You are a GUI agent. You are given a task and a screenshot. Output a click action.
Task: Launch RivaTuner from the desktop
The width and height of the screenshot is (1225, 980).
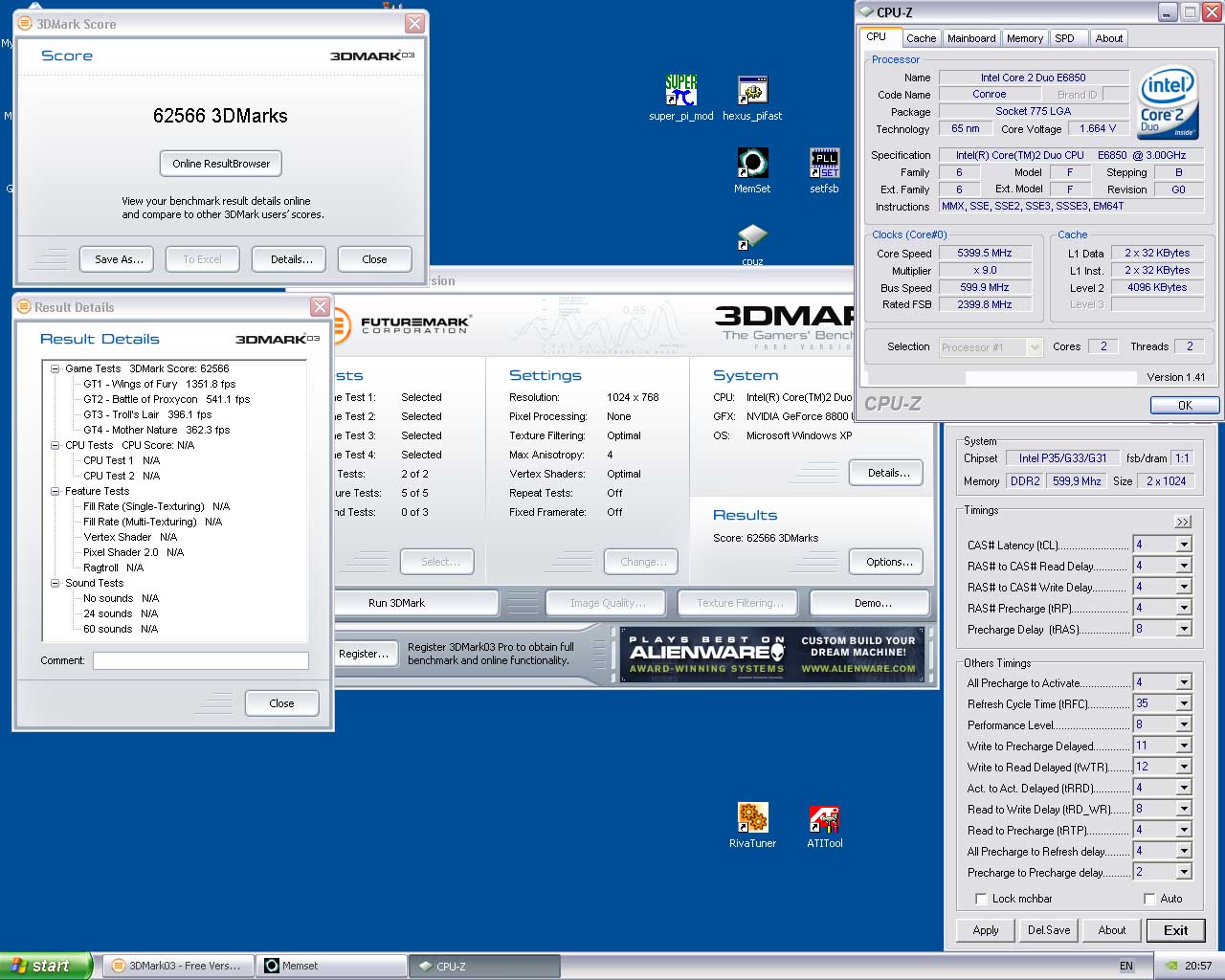(x=752, y=825)
